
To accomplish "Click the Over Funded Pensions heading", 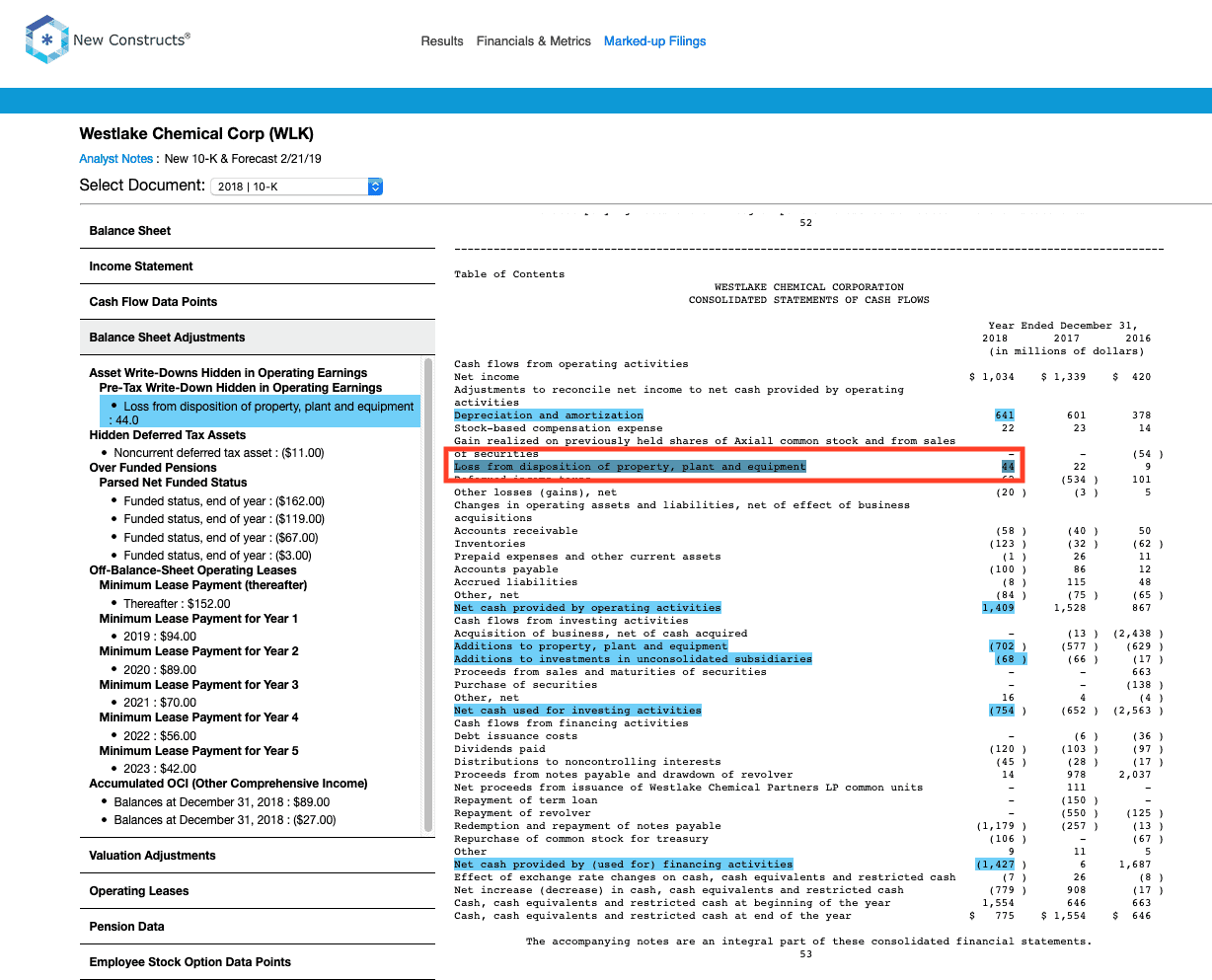I will [153, 468].
